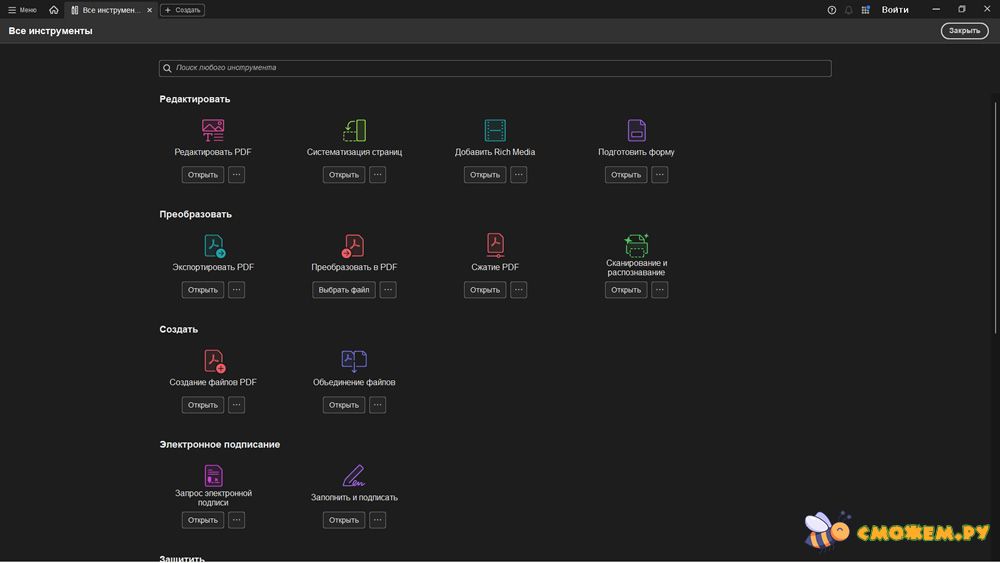Open the Меню hamburger menu
The width and height of the screenshot is (1000, 563).
[22, 10]
